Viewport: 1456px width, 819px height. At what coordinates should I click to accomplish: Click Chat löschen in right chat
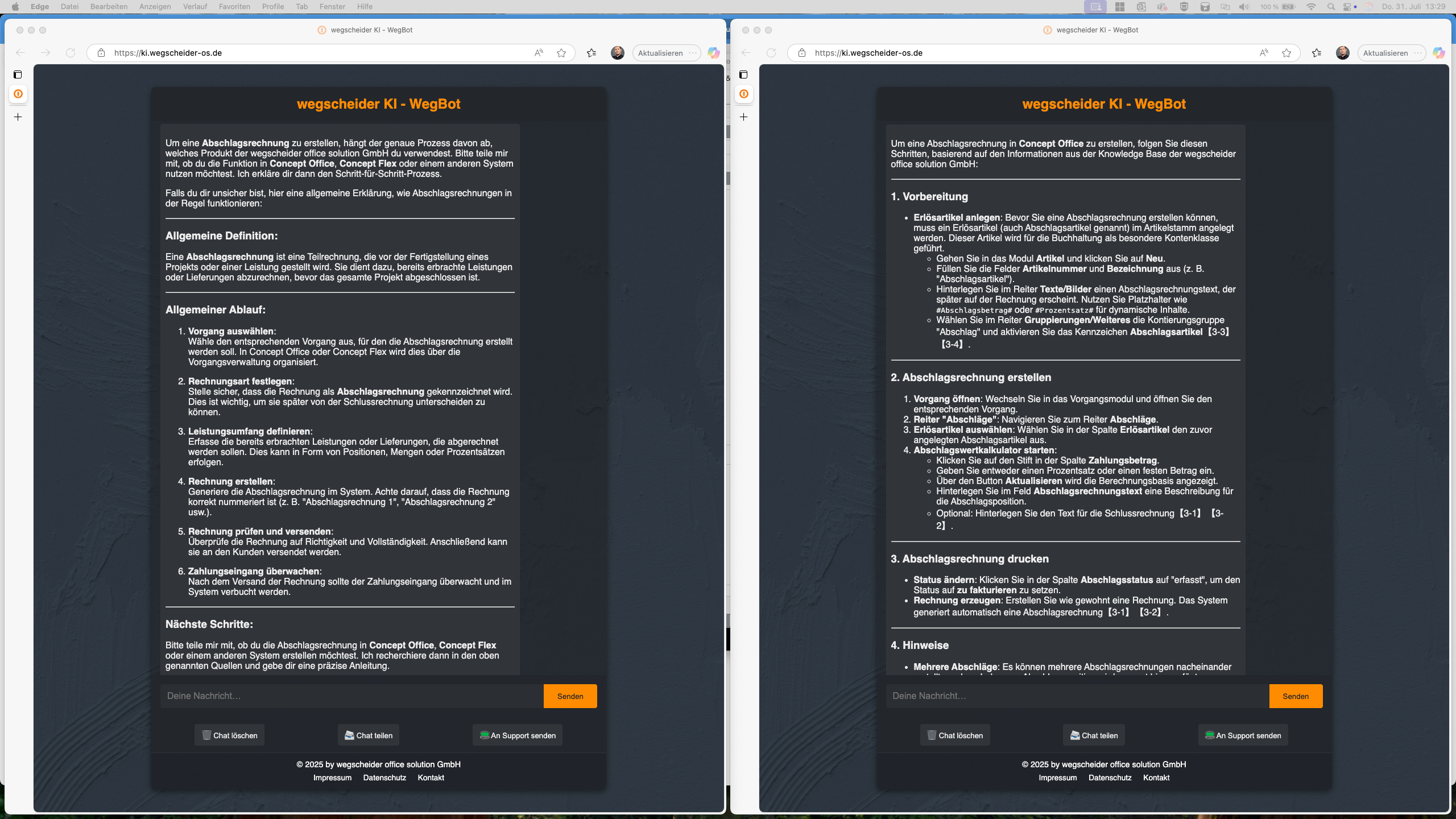point(955,735)
